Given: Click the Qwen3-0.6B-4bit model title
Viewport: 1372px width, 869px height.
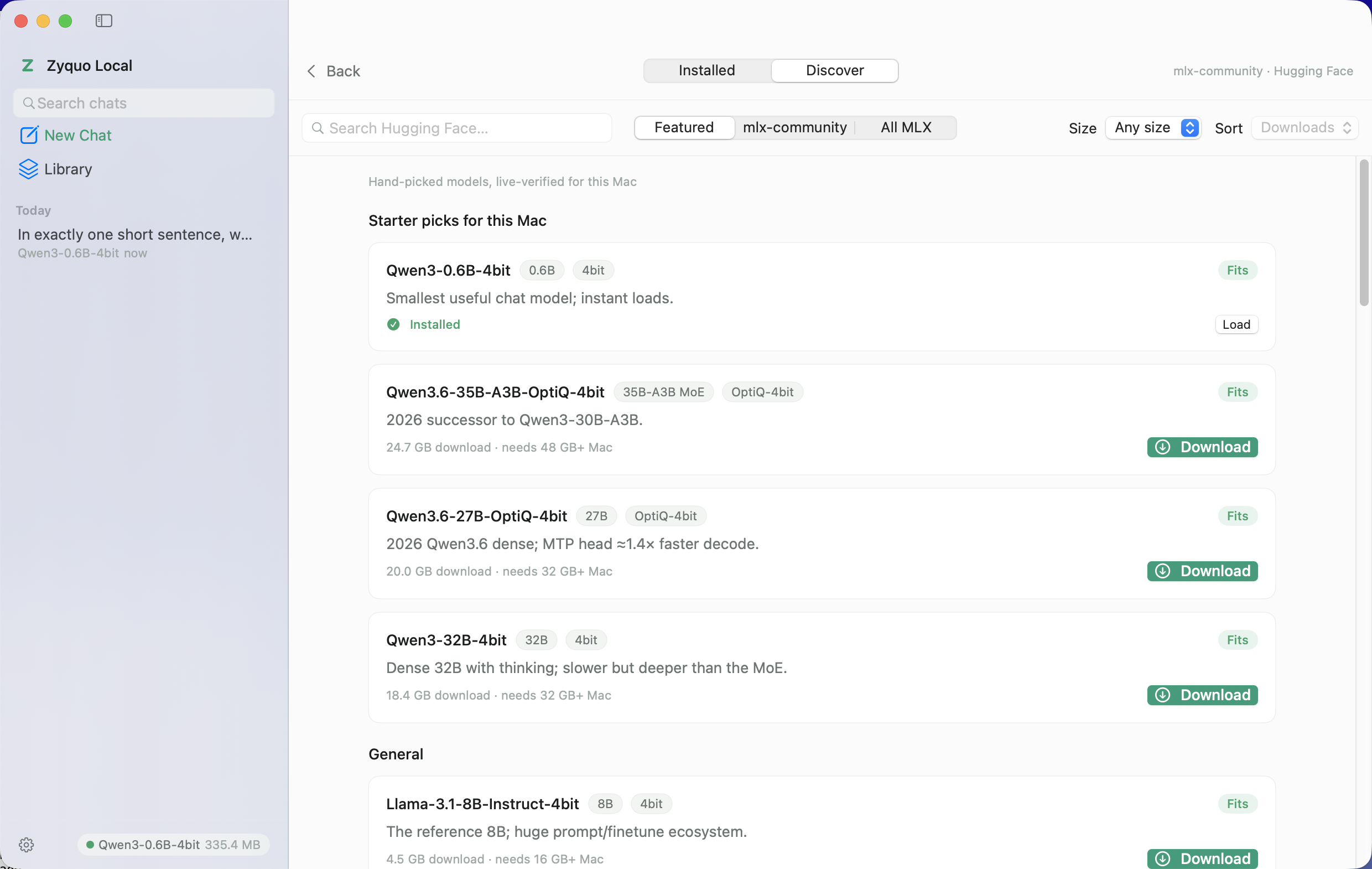Looking at the screenshot, I should pos(449,270).
